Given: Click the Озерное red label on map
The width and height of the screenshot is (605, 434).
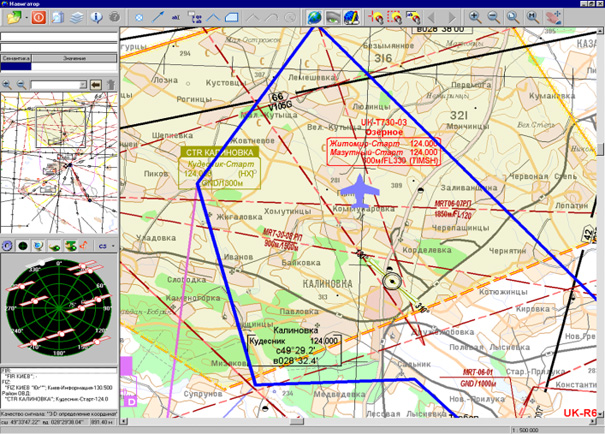Looking at the screenshot, I should pyautogui.click(x=384, y=132).
